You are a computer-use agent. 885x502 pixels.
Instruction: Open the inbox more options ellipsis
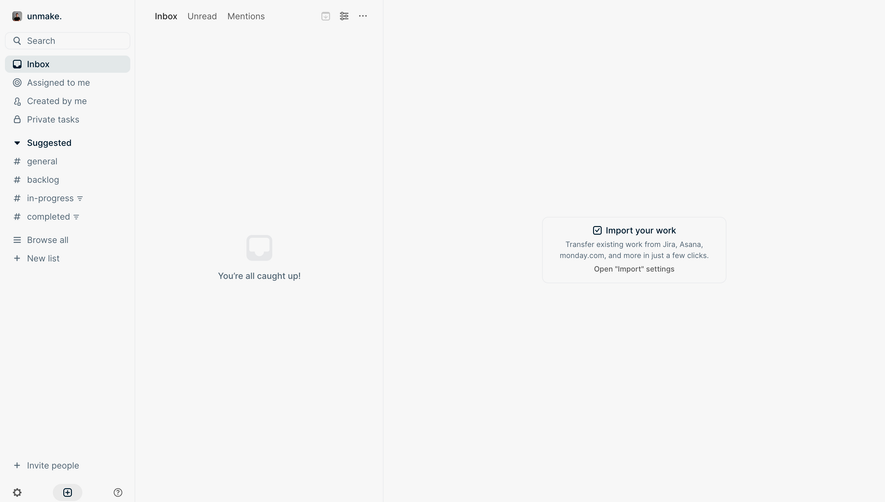(363, 16)
